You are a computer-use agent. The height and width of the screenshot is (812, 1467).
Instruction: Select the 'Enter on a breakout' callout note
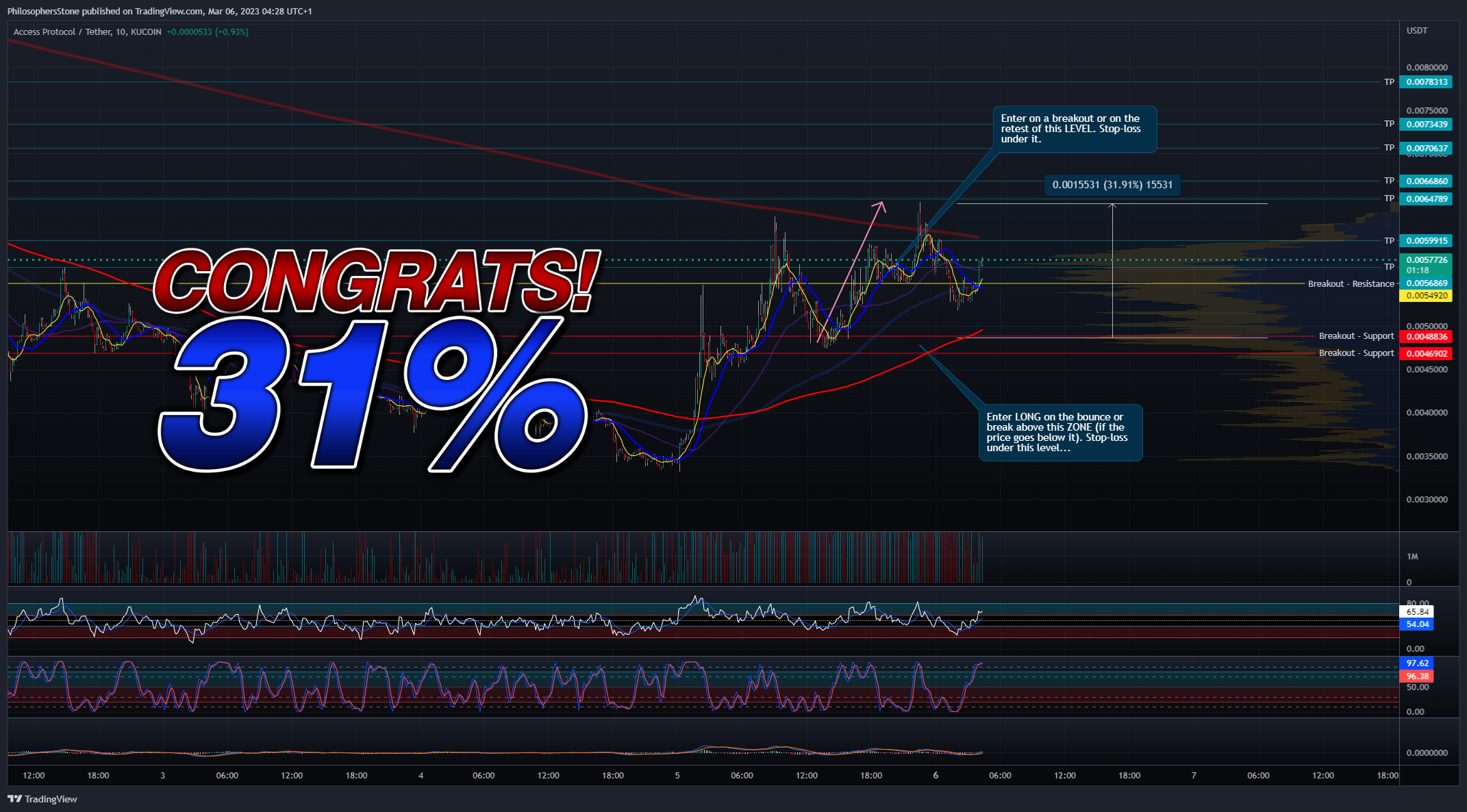pos(1075,129)
